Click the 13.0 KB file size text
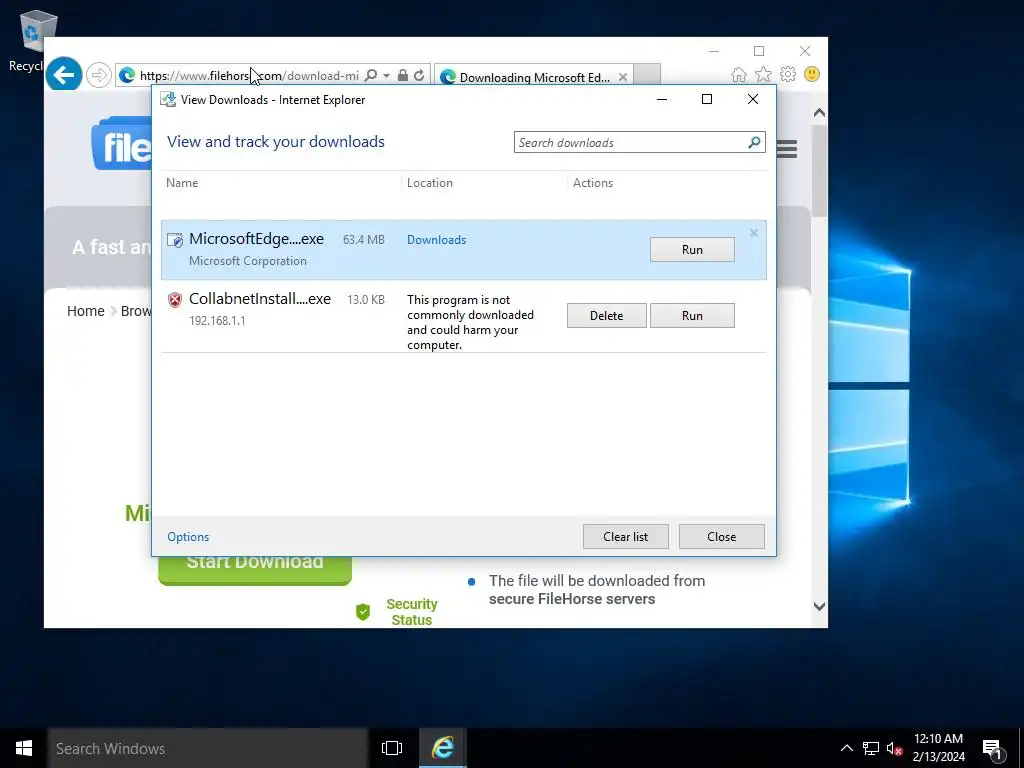The image size is (1024, 768). coord(366,300)
